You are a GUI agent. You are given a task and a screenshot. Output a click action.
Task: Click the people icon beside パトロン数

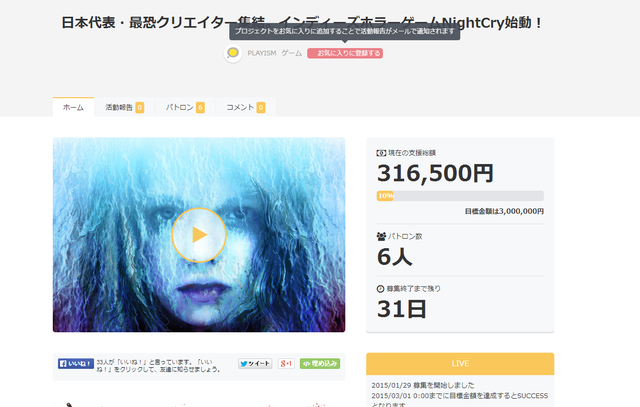click(381, 236)
